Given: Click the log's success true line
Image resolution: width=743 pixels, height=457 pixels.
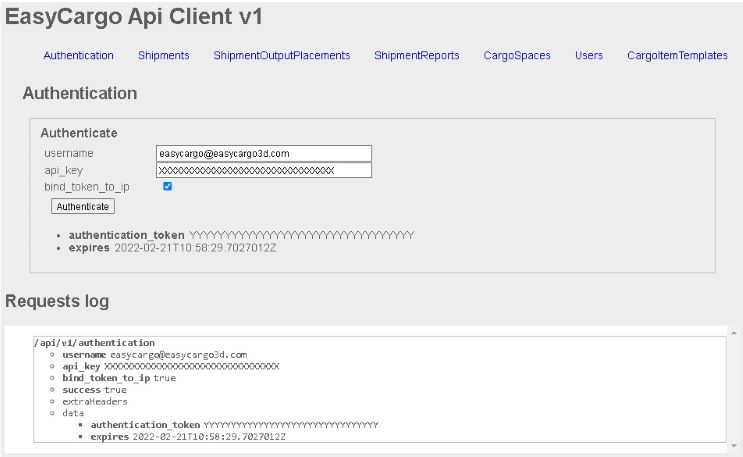Looking at the screenshot, I should click(94, 390).
